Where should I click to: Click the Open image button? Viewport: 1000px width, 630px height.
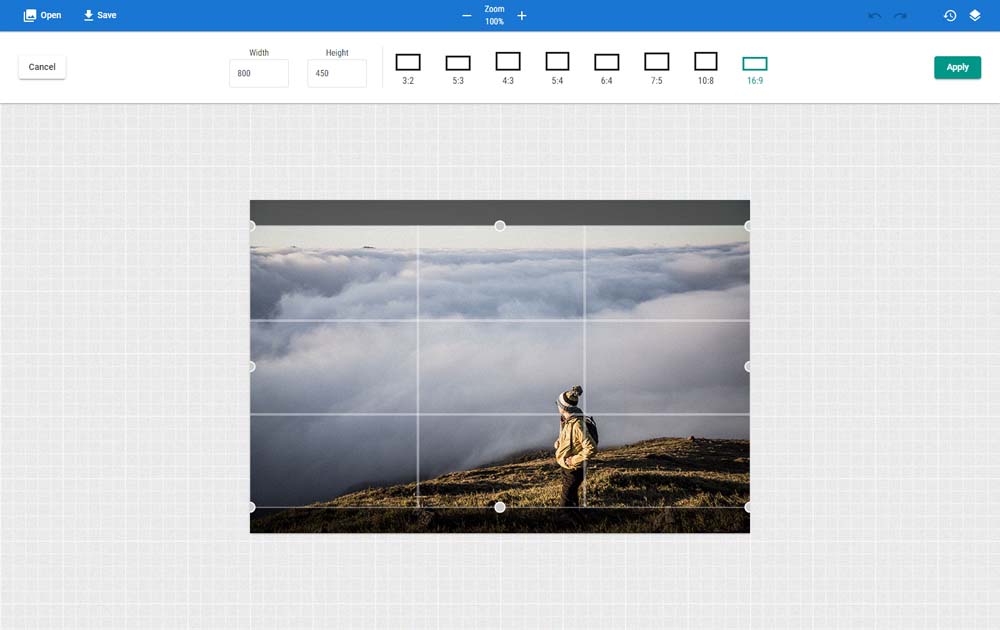[42, 15]
